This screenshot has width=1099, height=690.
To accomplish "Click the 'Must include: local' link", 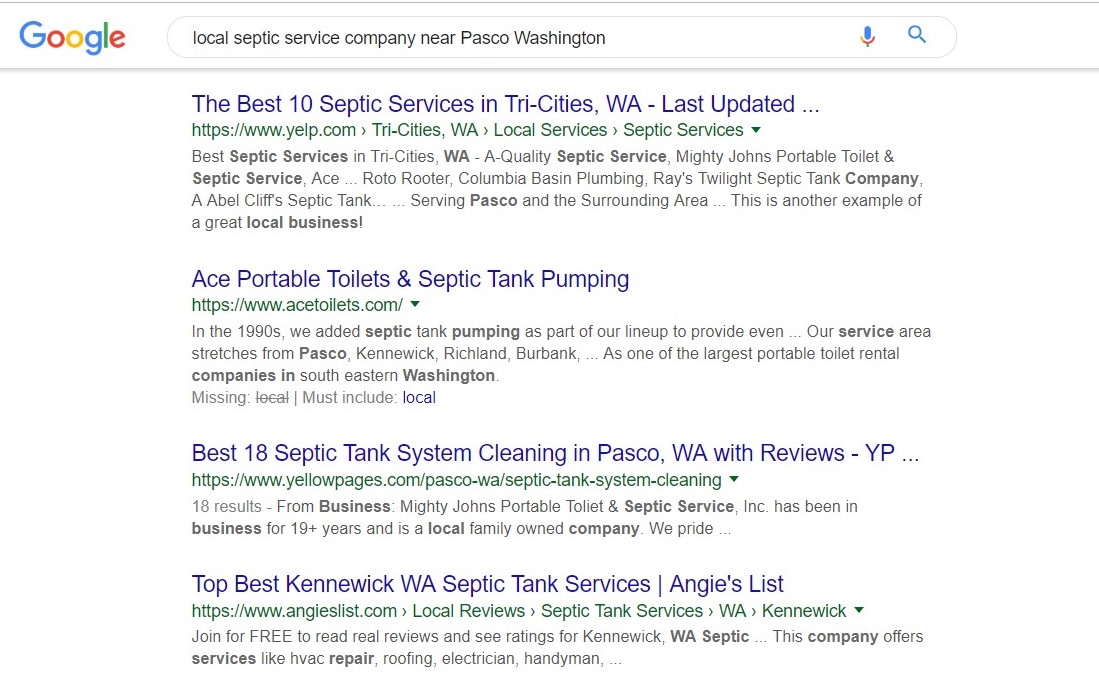I will (419, 398).
